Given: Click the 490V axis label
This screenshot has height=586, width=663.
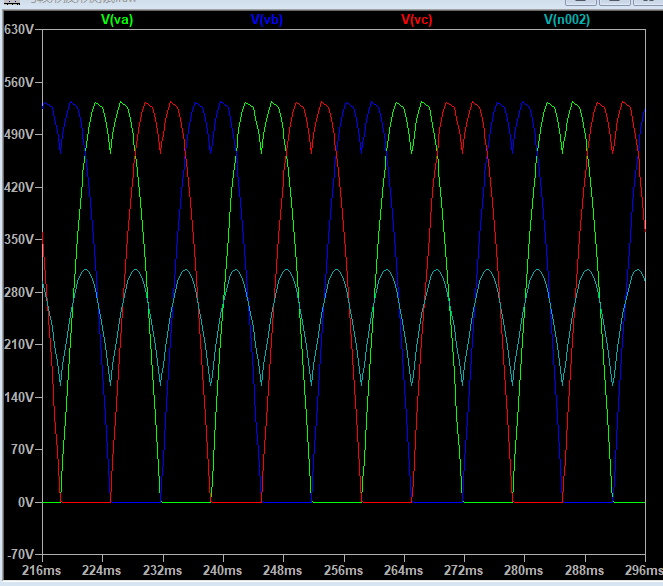Looking at the screenshot, I should [x=19, y=134].
